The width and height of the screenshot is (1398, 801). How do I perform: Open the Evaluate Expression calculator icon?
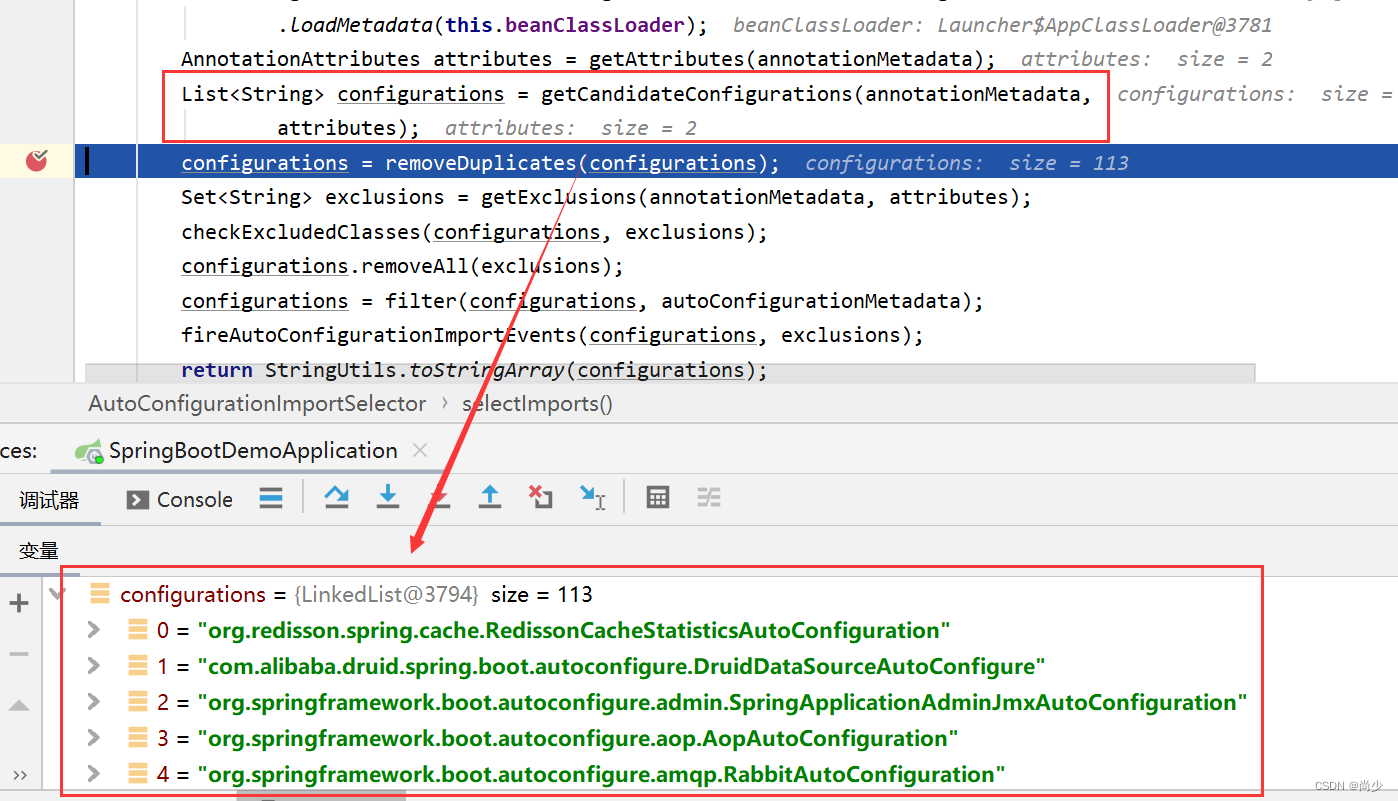(x=658, y=497)
